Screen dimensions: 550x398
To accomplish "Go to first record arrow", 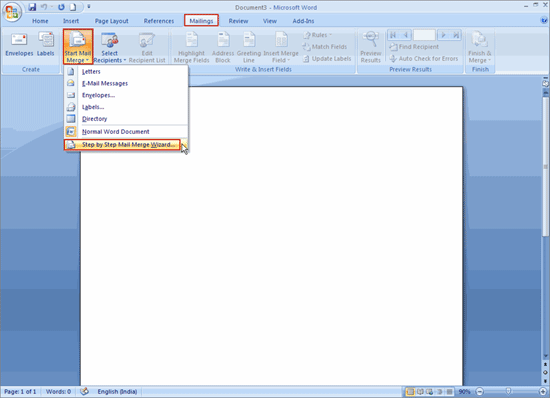I will coord(393,35).
